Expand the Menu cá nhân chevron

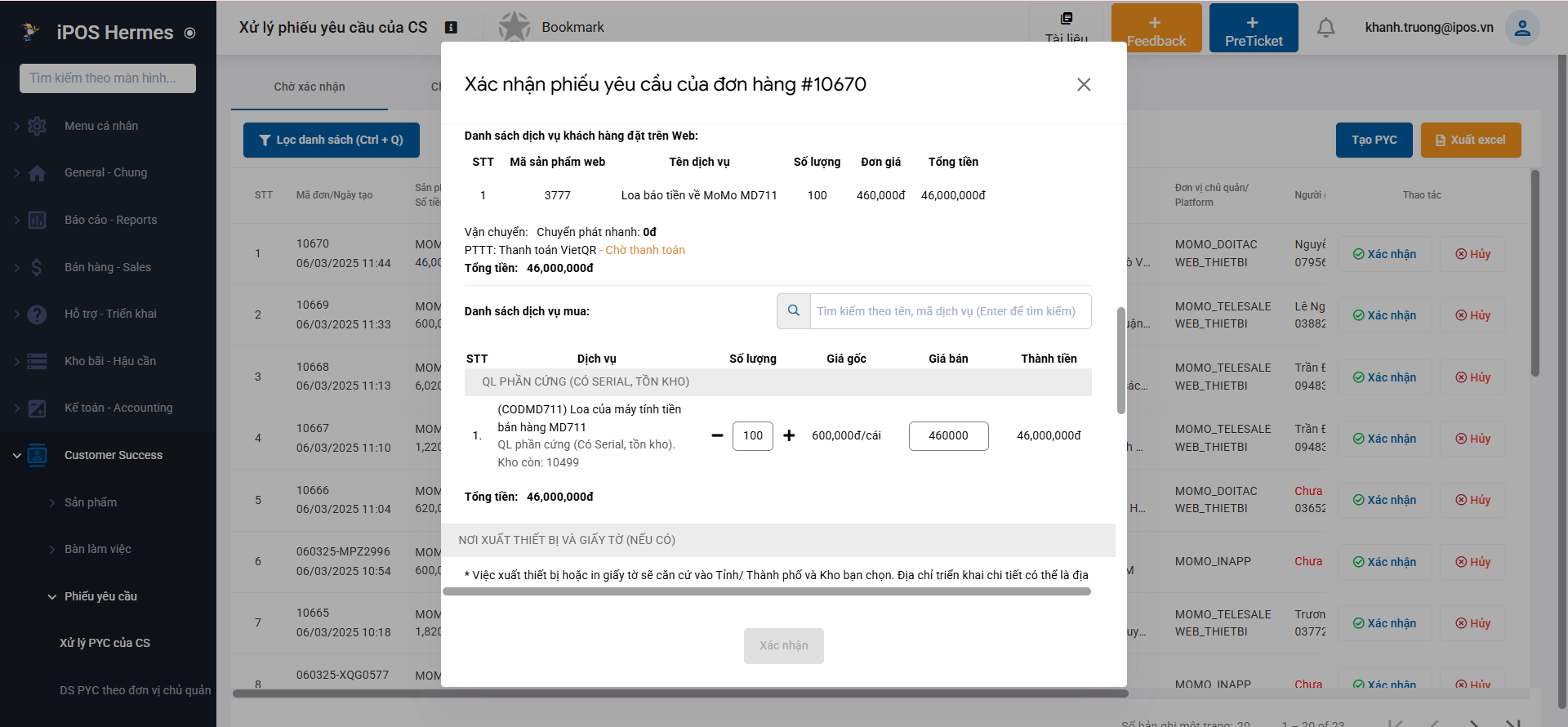pos(16,126)
